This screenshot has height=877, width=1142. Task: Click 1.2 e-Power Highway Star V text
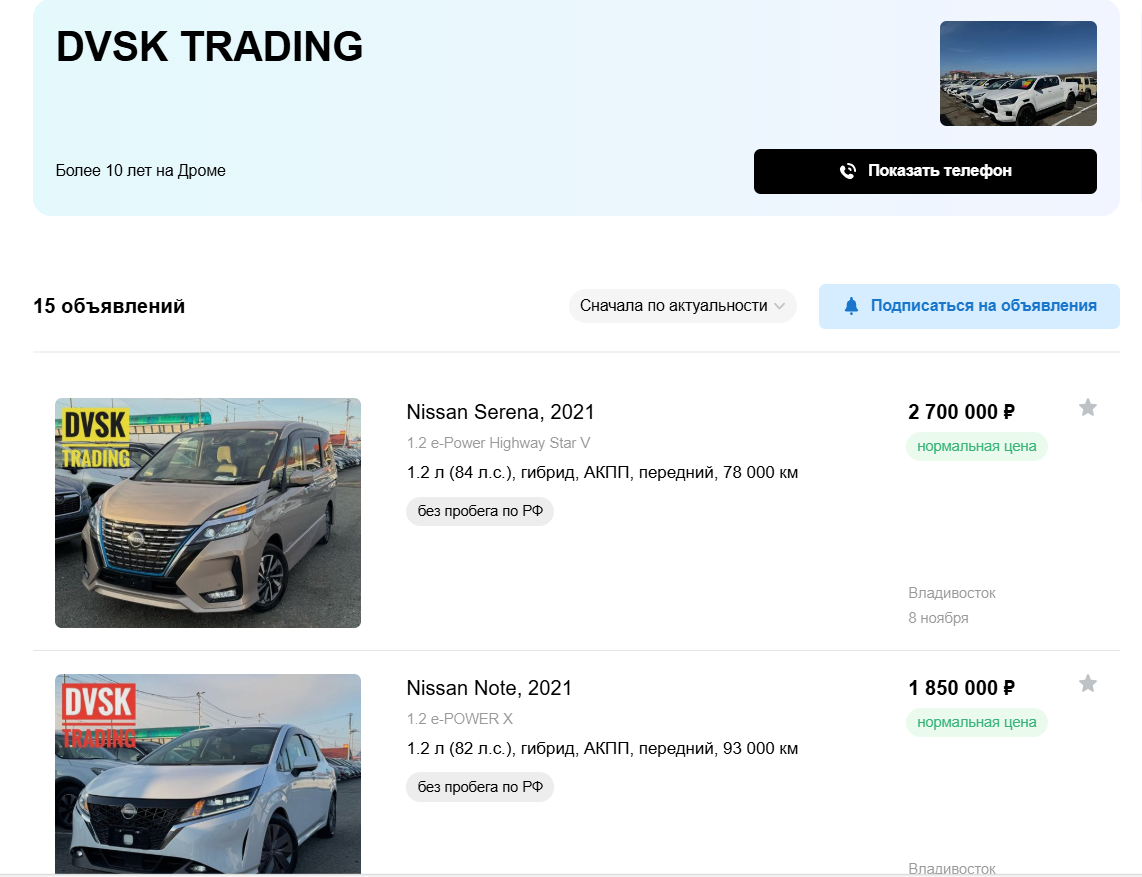click(498, 443)
